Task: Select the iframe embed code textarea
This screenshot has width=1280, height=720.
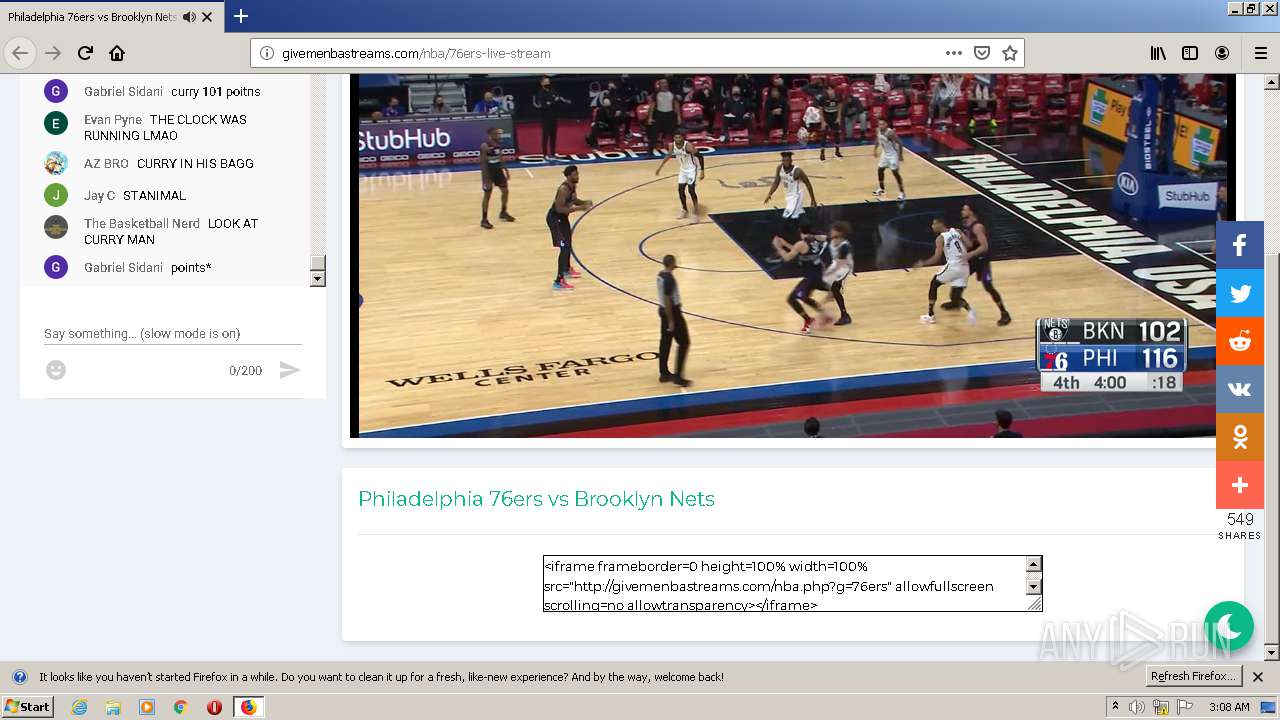Action: pyautogui.click(x=785, y=584)
